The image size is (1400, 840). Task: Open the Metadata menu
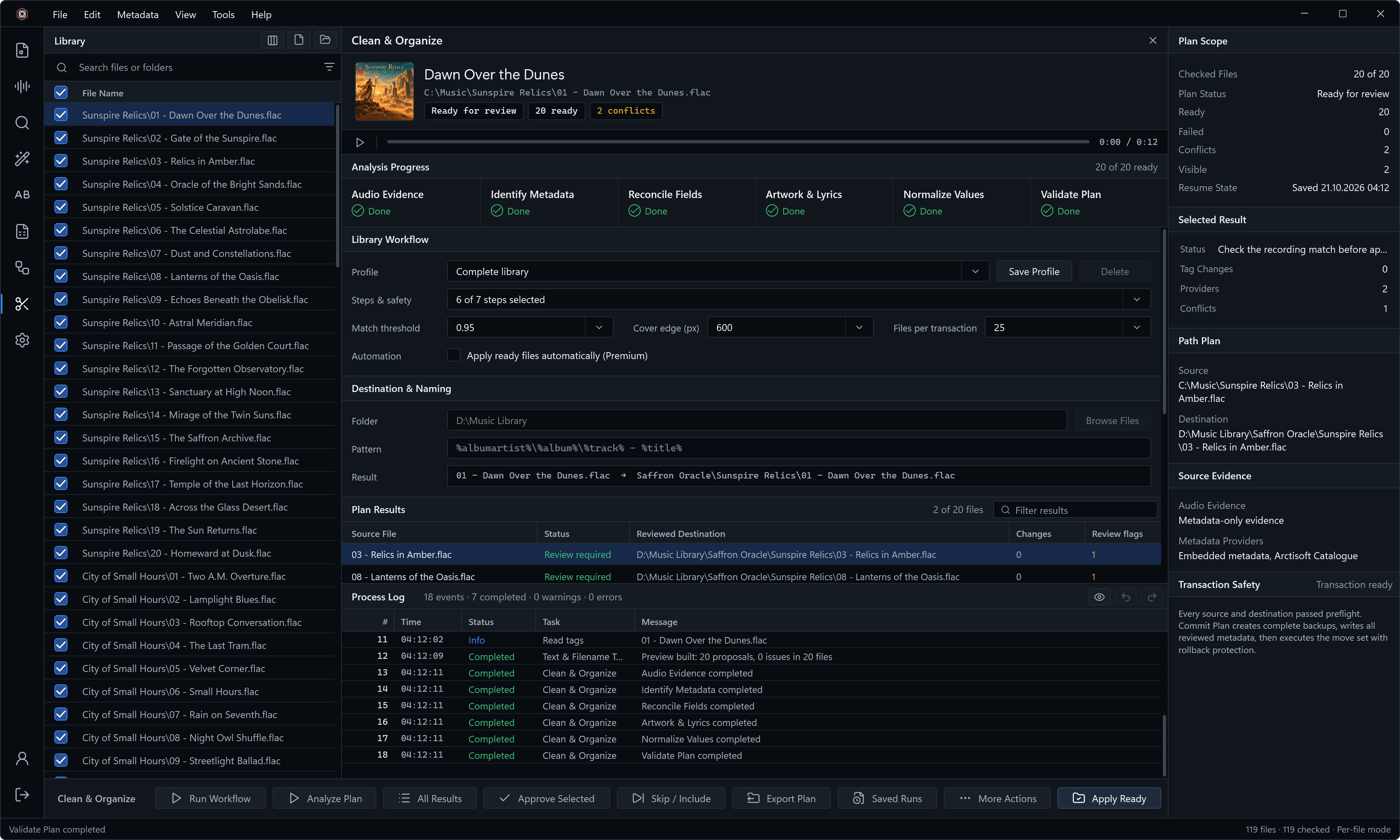pyautogui.click(x=138, y=14)
